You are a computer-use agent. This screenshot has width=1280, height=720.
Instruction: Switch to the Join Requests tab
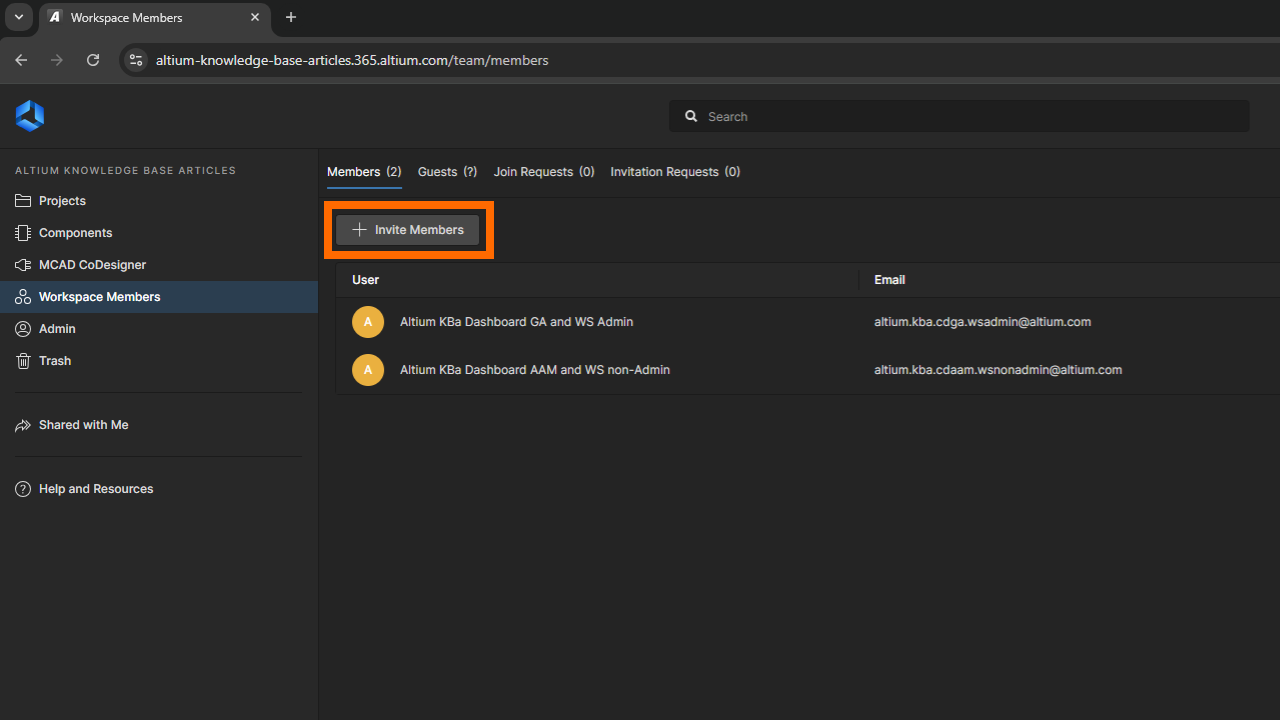[543, 172]
